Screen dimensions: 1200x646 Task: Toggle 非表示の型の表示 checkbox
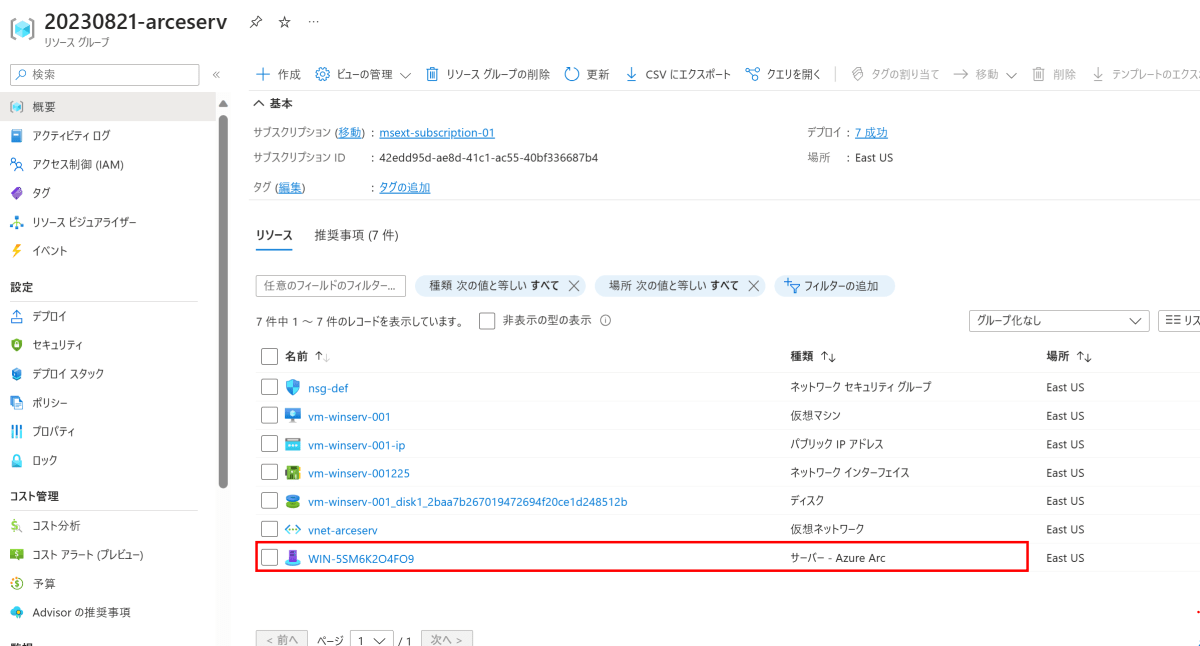click(x=487, y=321)
